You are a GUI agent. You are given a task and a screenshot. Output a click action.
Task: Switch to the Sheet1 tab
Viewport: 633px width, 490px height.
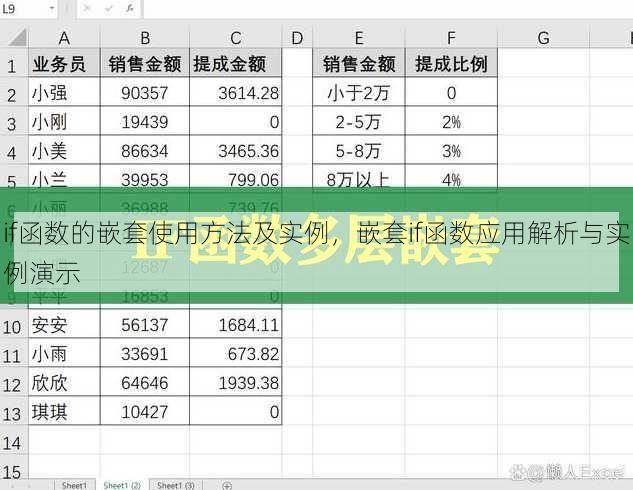tap(75, 485)
